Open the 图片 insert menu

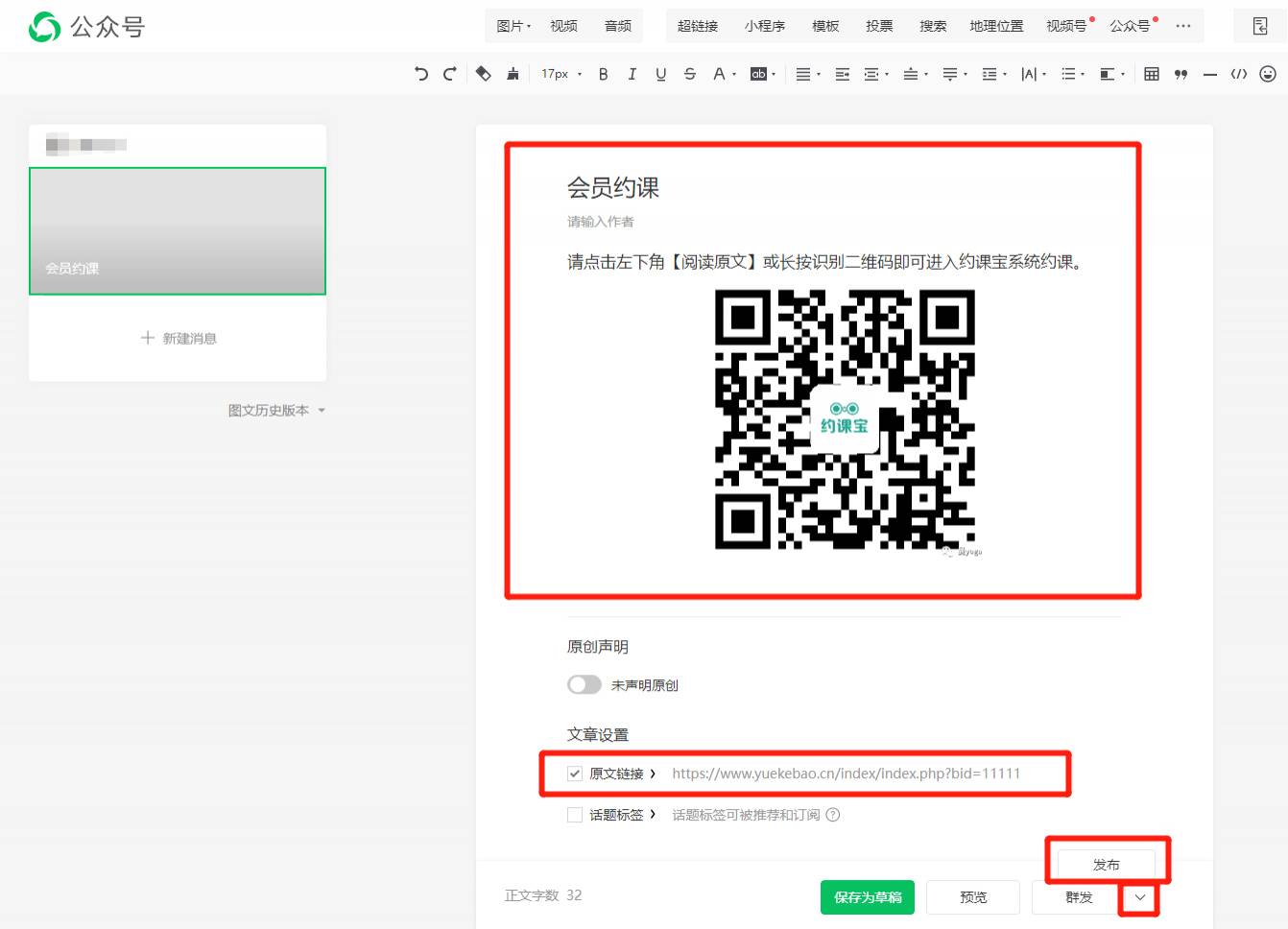[x=513, y=26]
